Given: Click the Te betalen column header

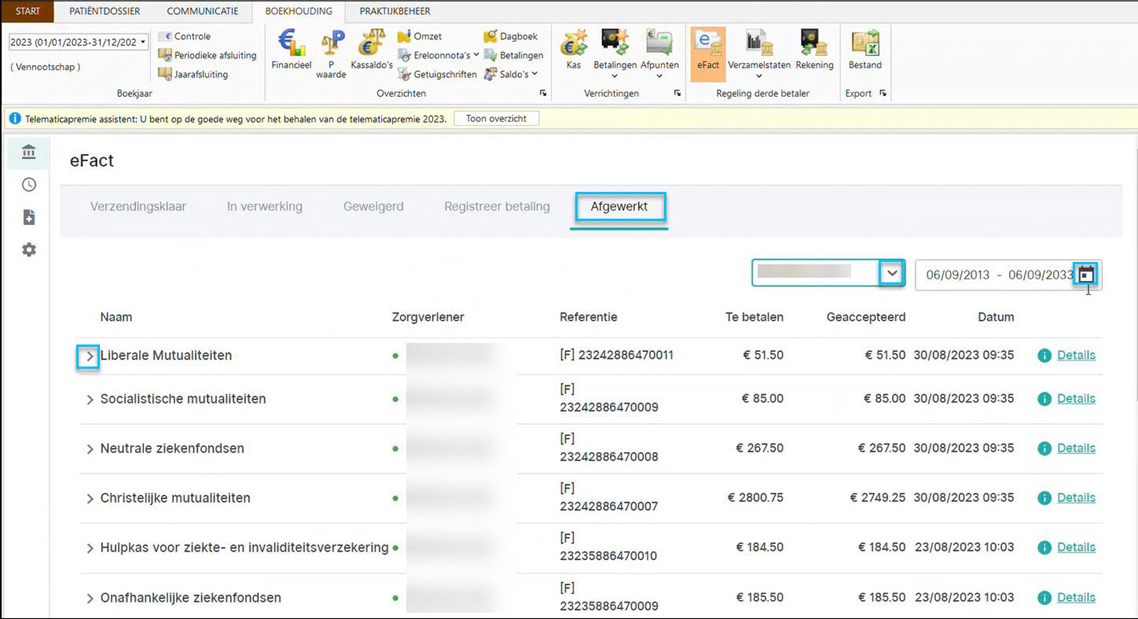Looking at the screenshot, I should click(x=754, y=317).
